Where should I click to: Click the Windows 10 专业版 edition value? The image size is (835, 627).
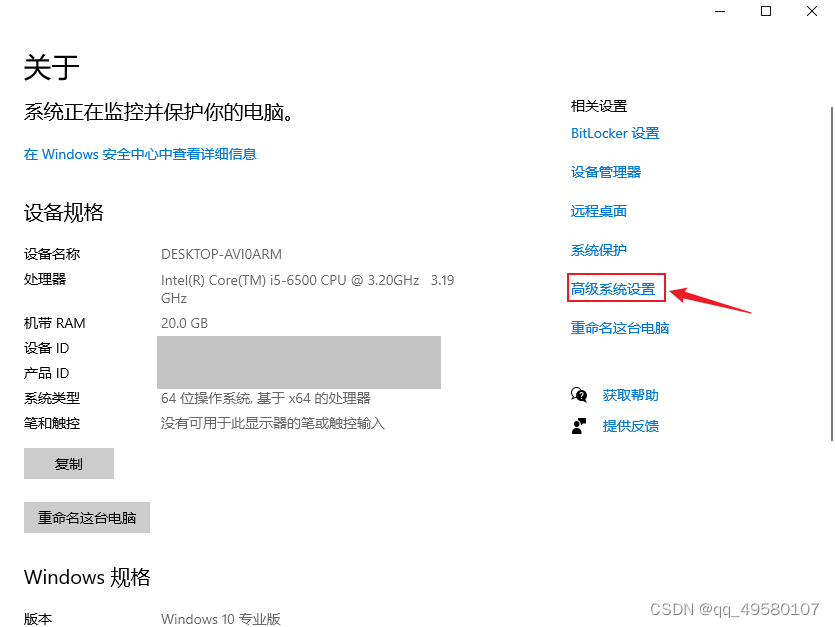coord(221,619)
